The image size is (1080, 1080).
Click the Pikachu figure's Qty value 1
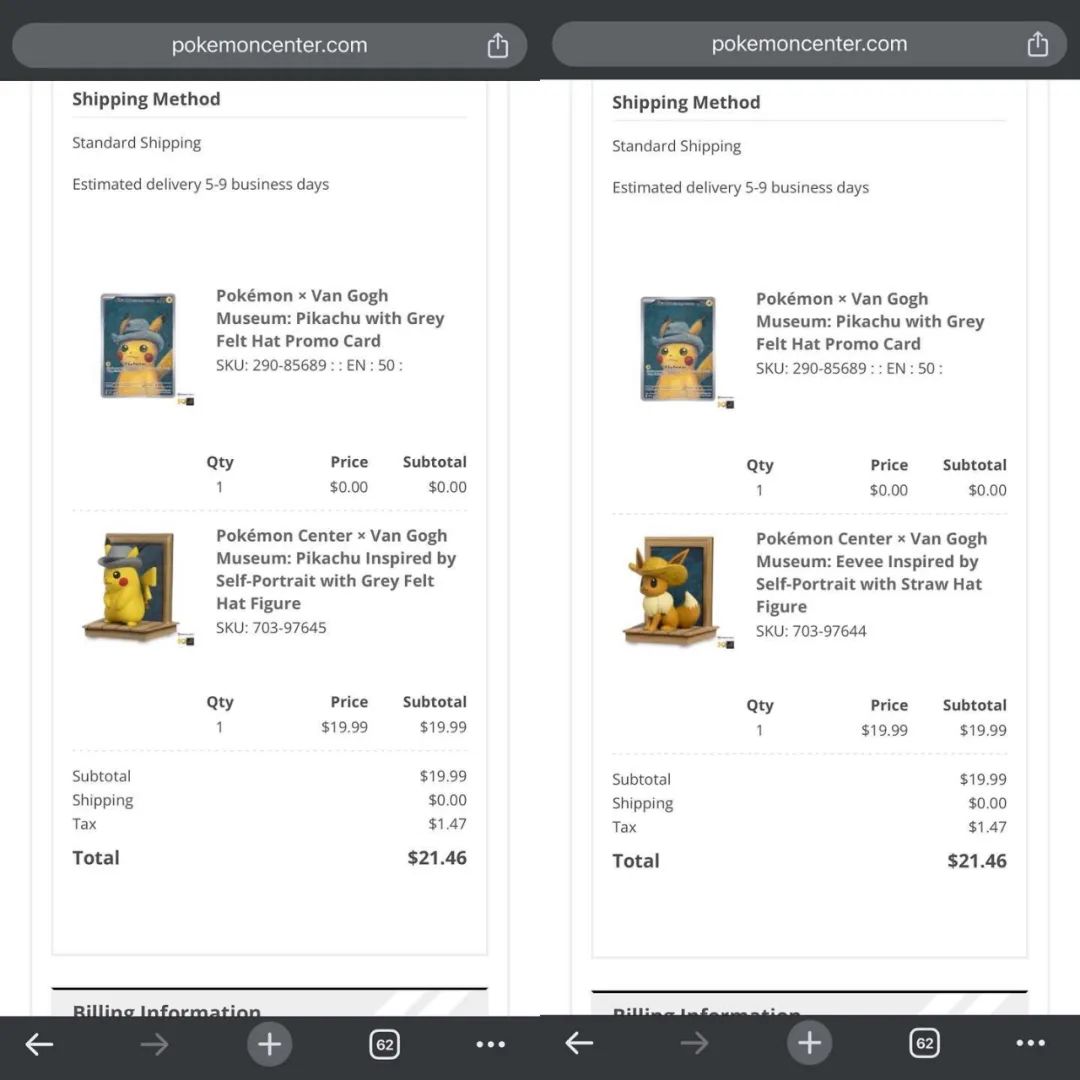pyautogui.click(x=219, y=727)
